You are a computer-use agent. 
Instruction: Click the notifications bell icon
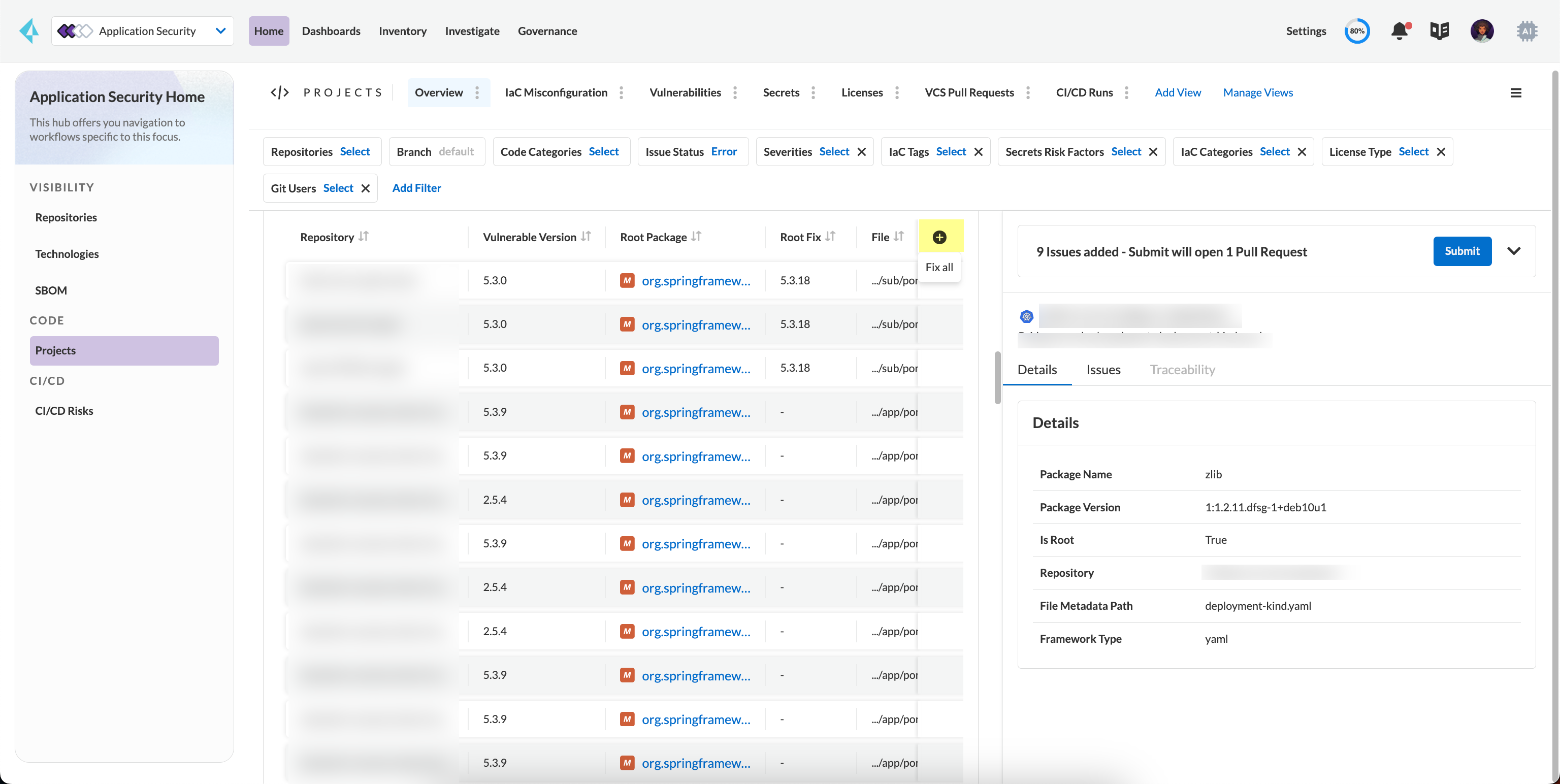(1400, 31)
